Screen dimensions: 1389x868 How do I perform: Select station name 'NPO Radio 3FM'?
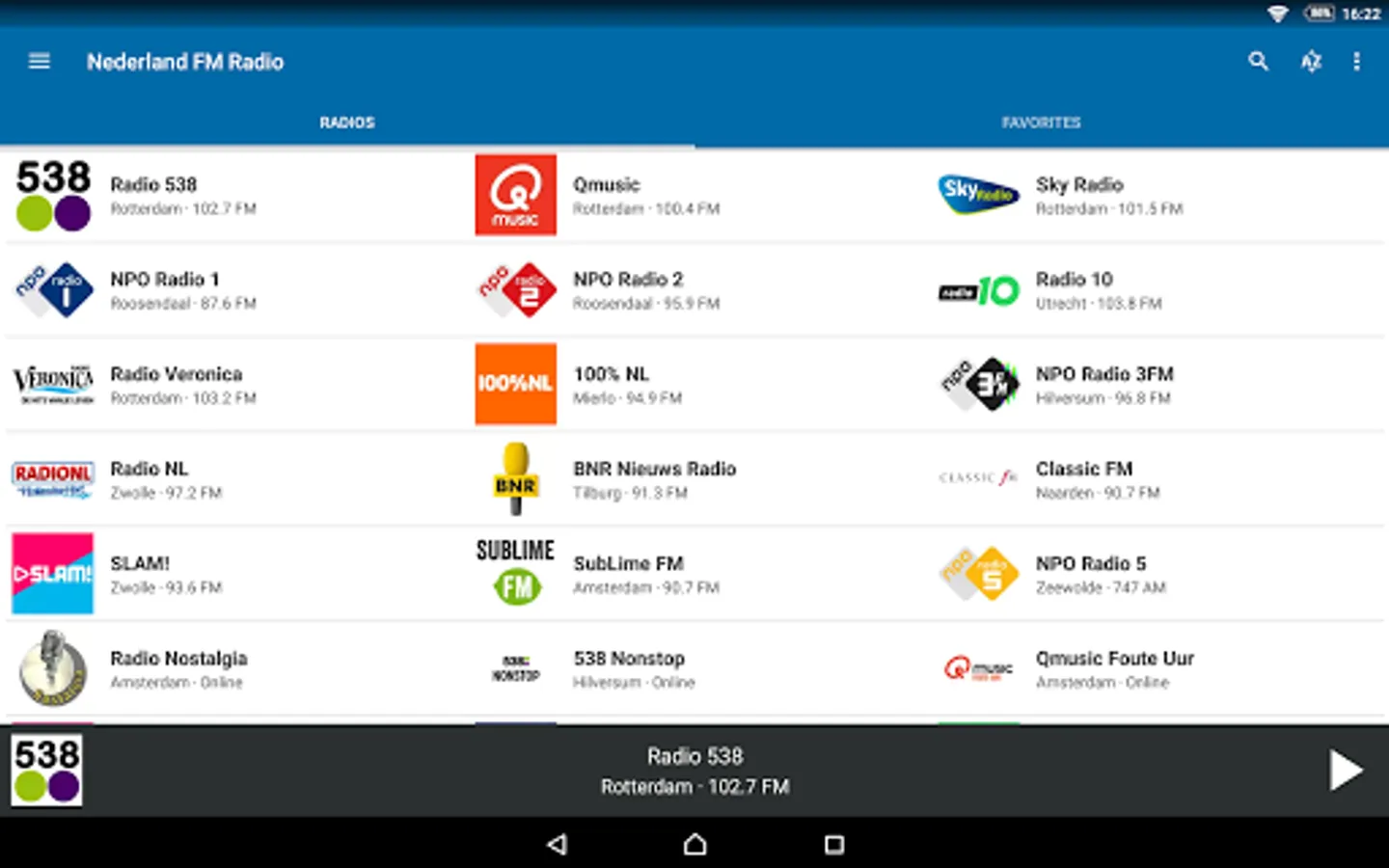tap(1104, 373)
